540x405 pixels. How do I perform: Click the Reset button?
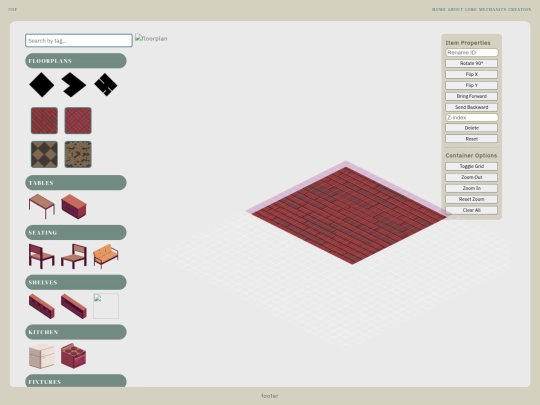coord(471,139)
